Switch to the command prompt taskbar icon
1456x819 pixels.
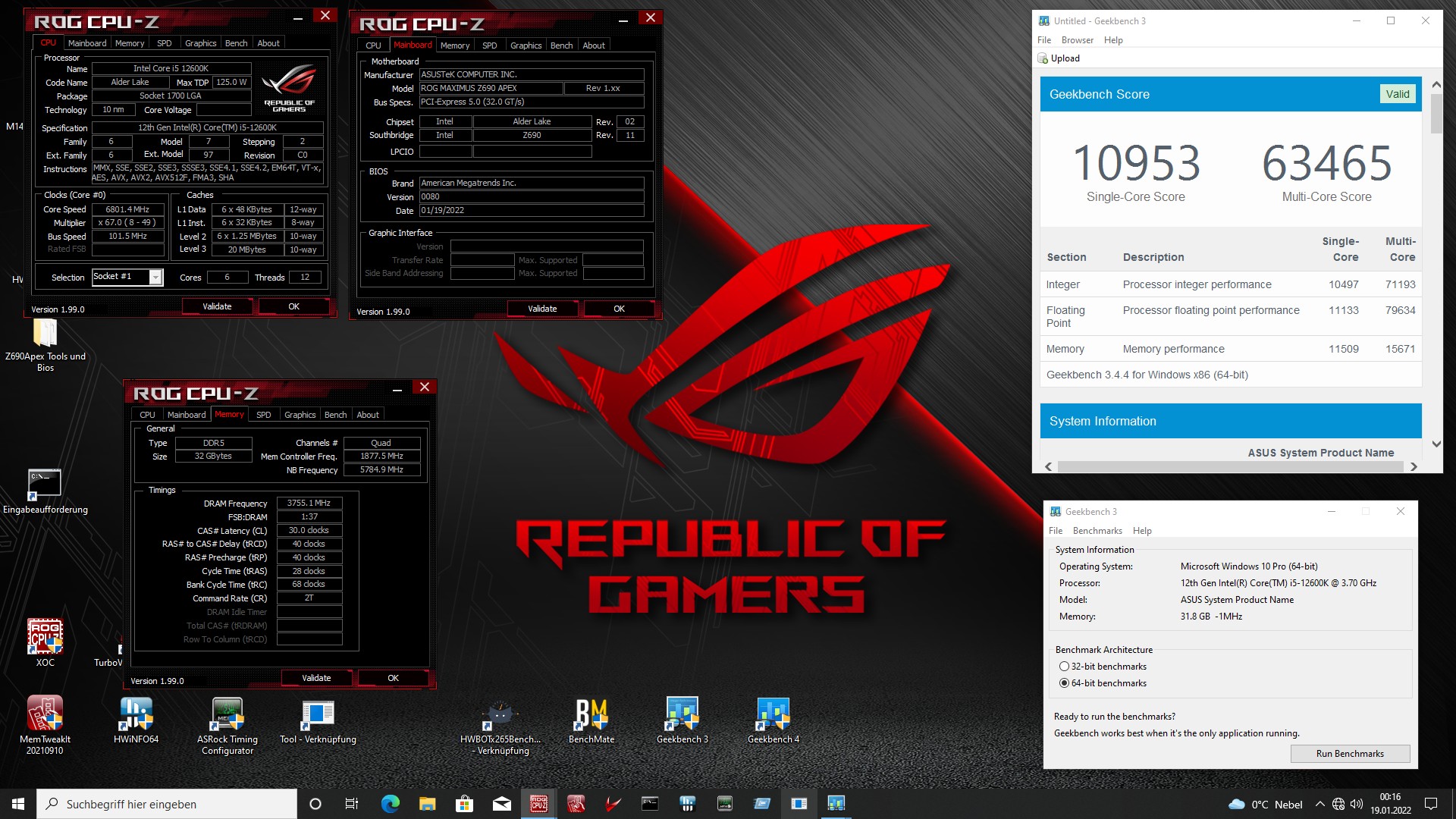(x=650, y=804)
